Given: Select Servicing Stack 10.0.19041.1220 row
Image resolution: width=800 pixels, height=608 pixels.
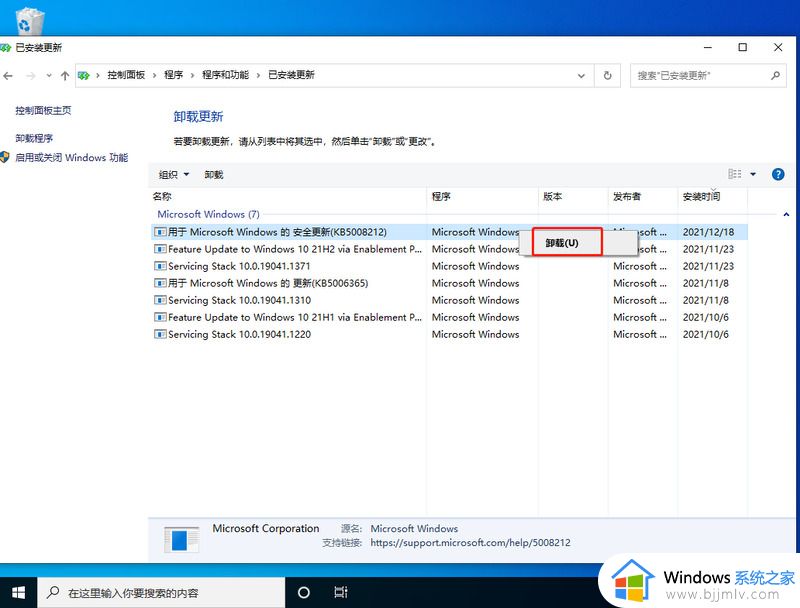Looking at the screenshot, I should pyautogui.click(x=450, y=334).
